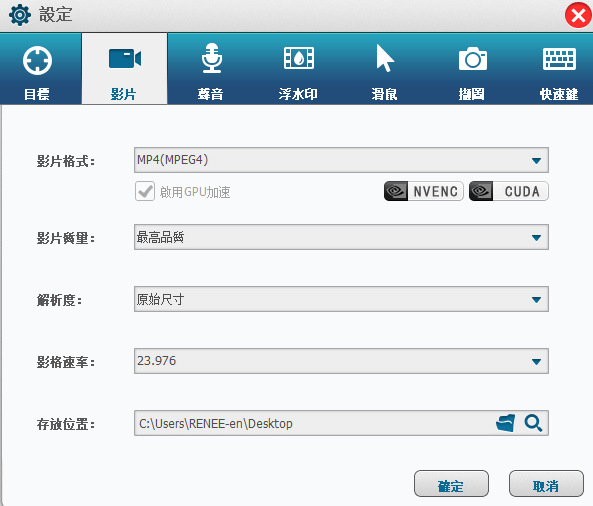Click the CUDA acceleration badge
593x506 pixels.
pyautogui.click(x=509, y=191)
